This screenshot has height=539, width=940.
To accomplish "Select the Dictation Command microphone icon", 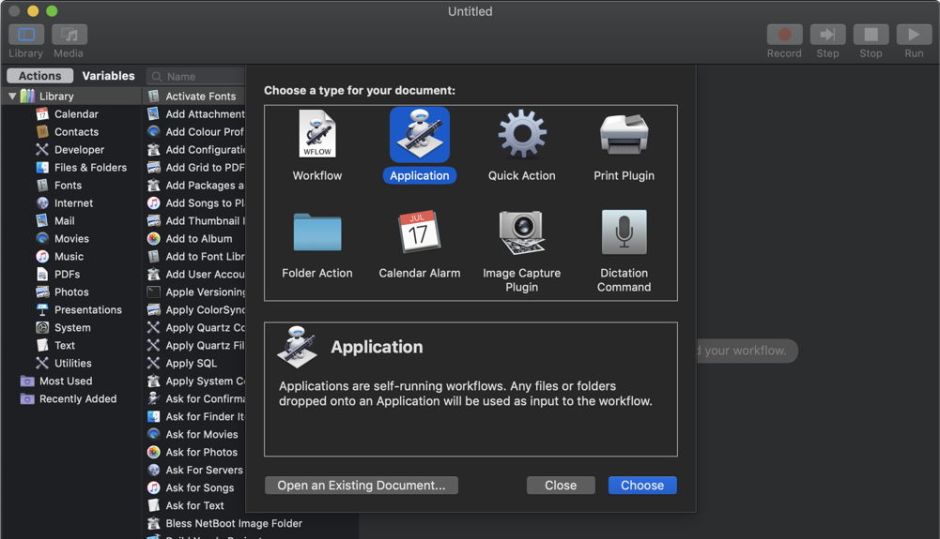I will coord(624,233).
